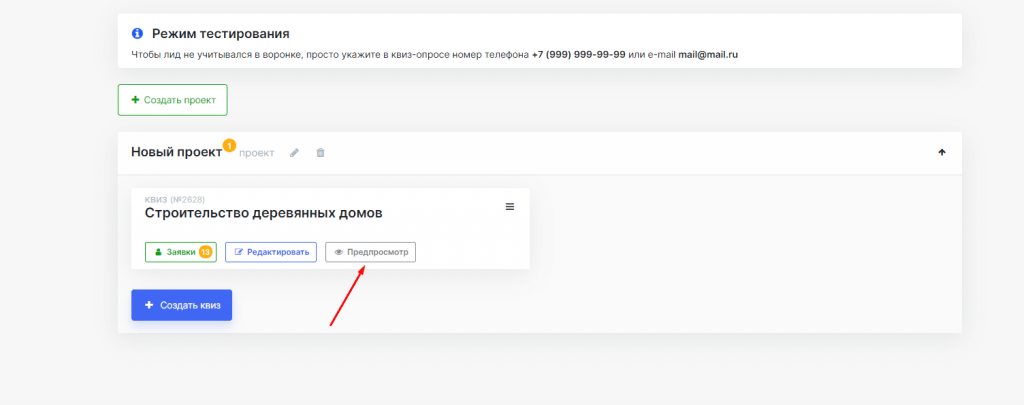Click the Редактировать button
This screenshot has height=405, width=1024.
tap(271, 252)
